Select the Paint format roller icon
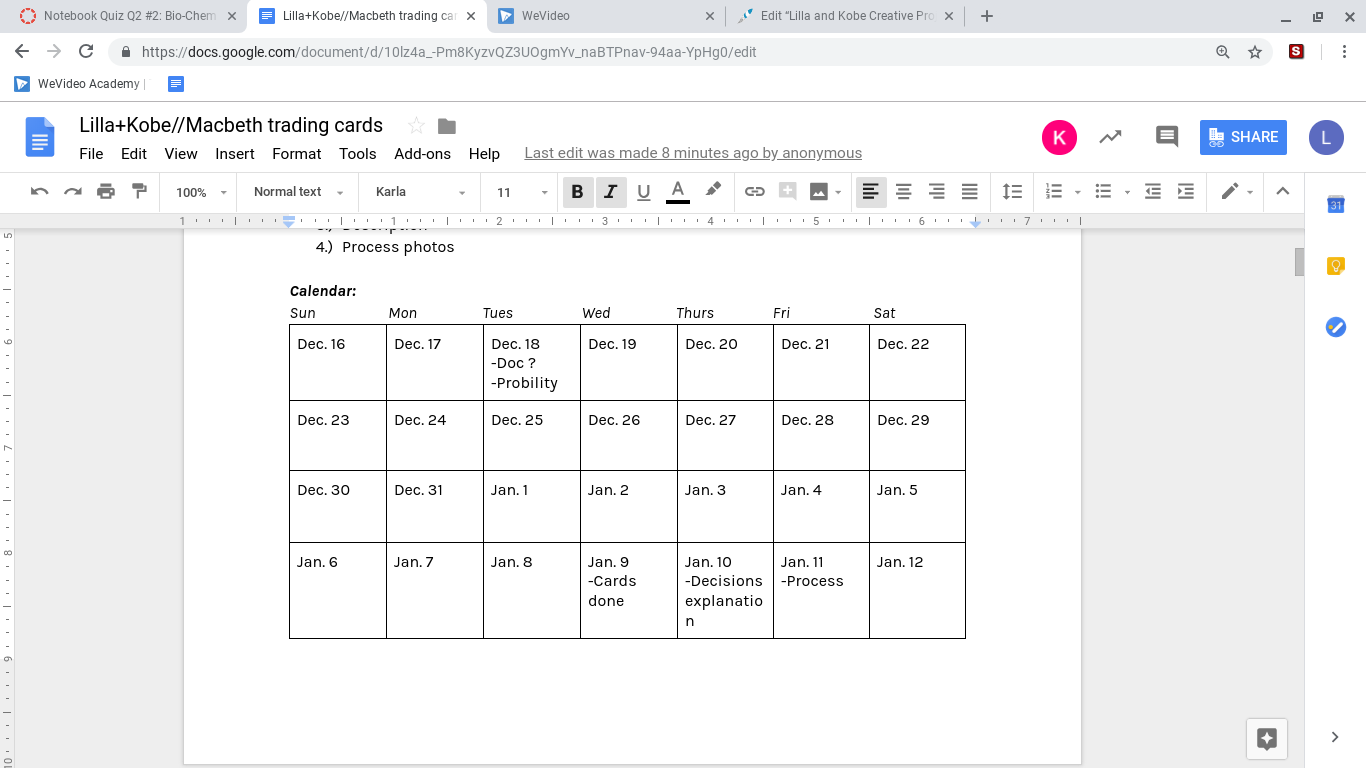1366x768 pixels. point(139,192)
